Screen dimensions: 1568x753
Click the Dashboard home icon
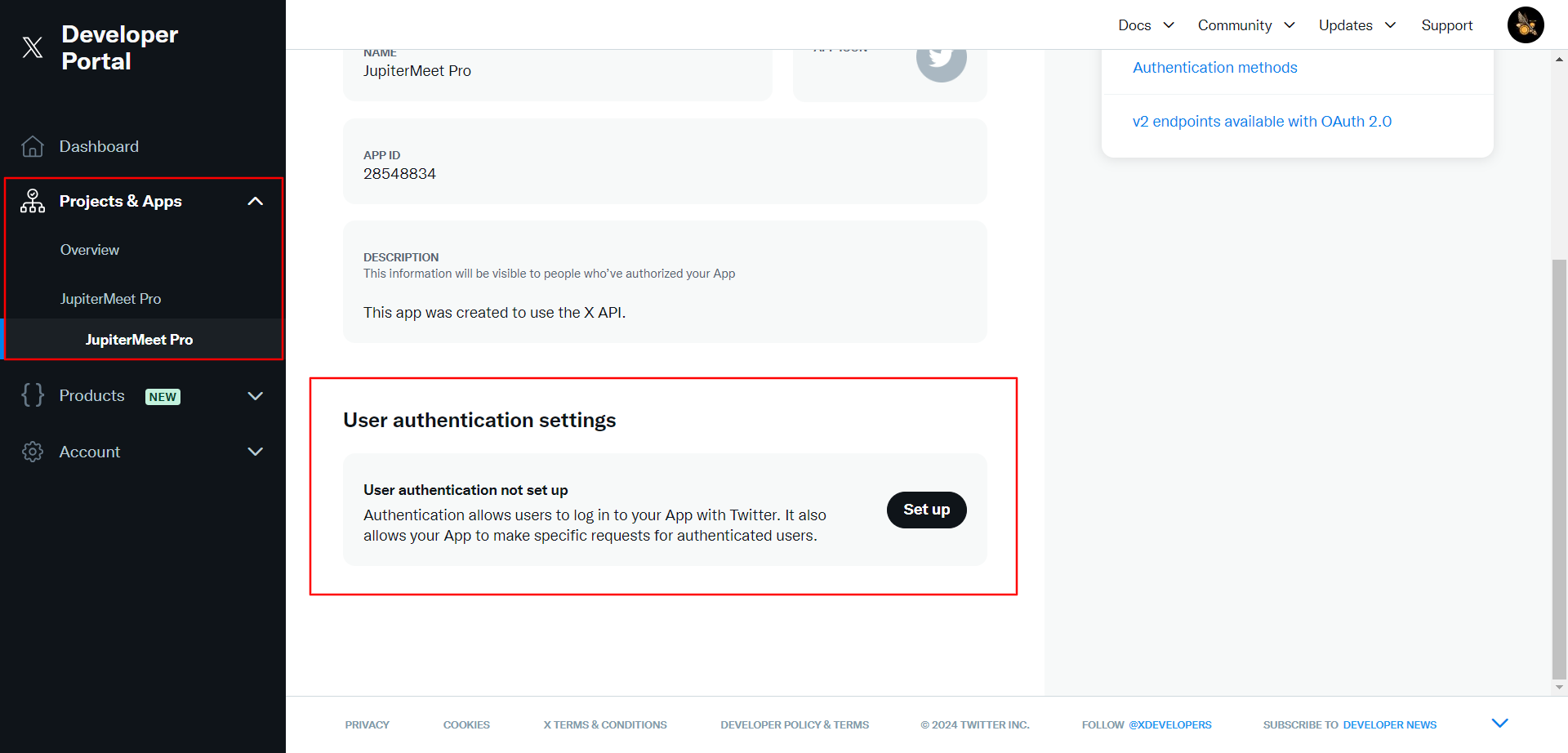click(33, 146)
